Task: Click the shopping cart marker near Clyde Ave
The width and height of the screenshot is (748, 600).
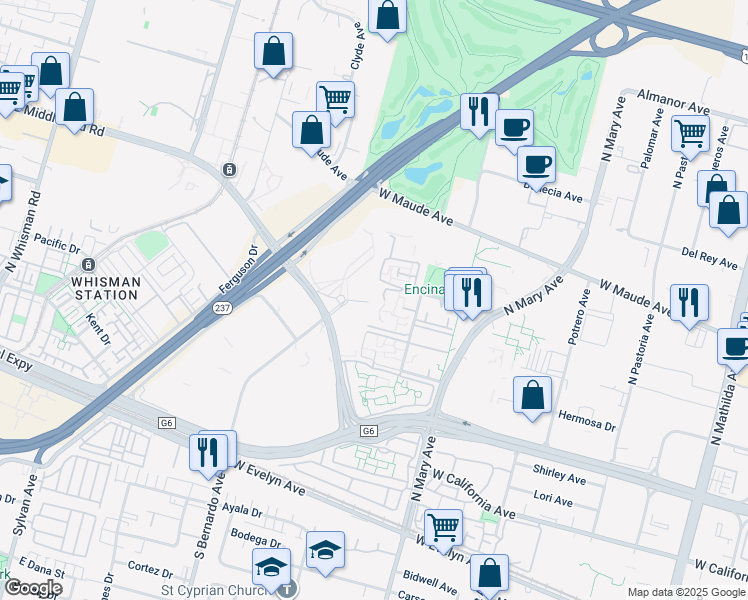Action: pos(335,100)
